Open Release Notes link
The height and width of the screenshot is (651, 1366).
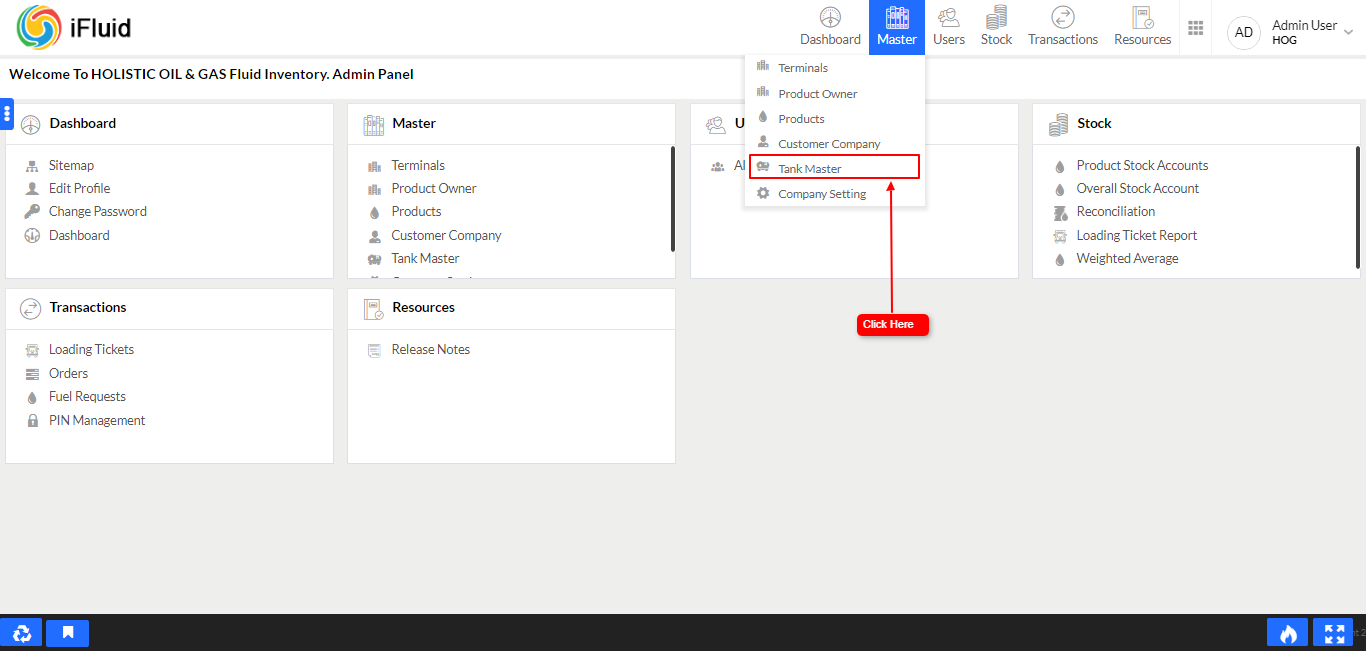point(430,349)
